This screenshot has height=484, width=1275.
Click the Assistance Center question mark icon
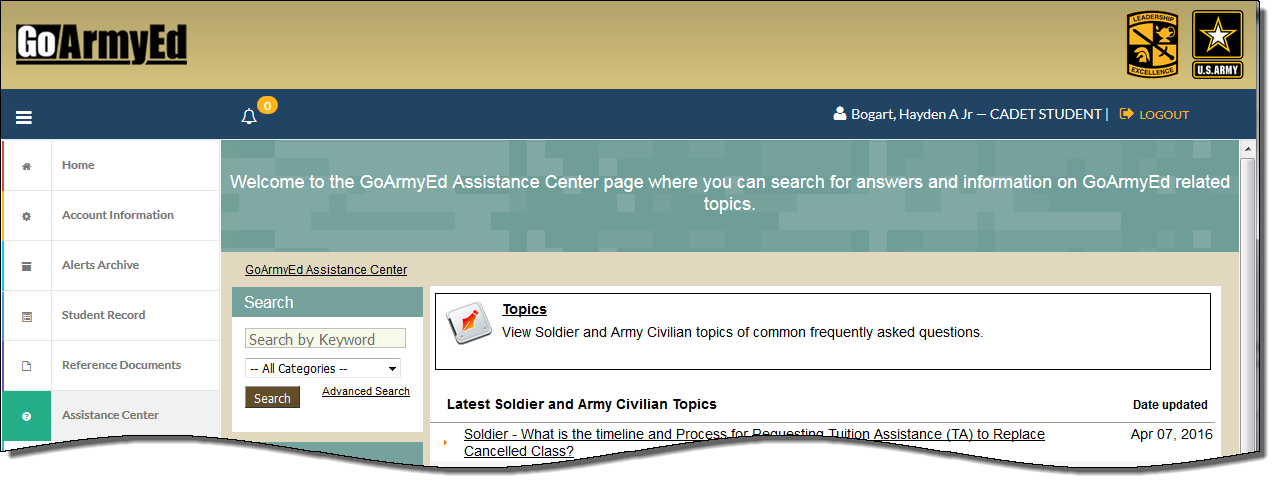[x=26, y=416]
